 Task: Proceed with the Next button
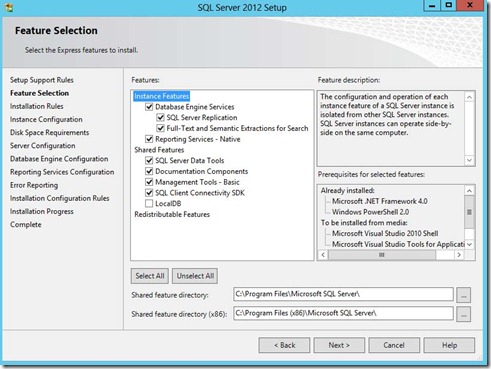(x=339, y=345)
